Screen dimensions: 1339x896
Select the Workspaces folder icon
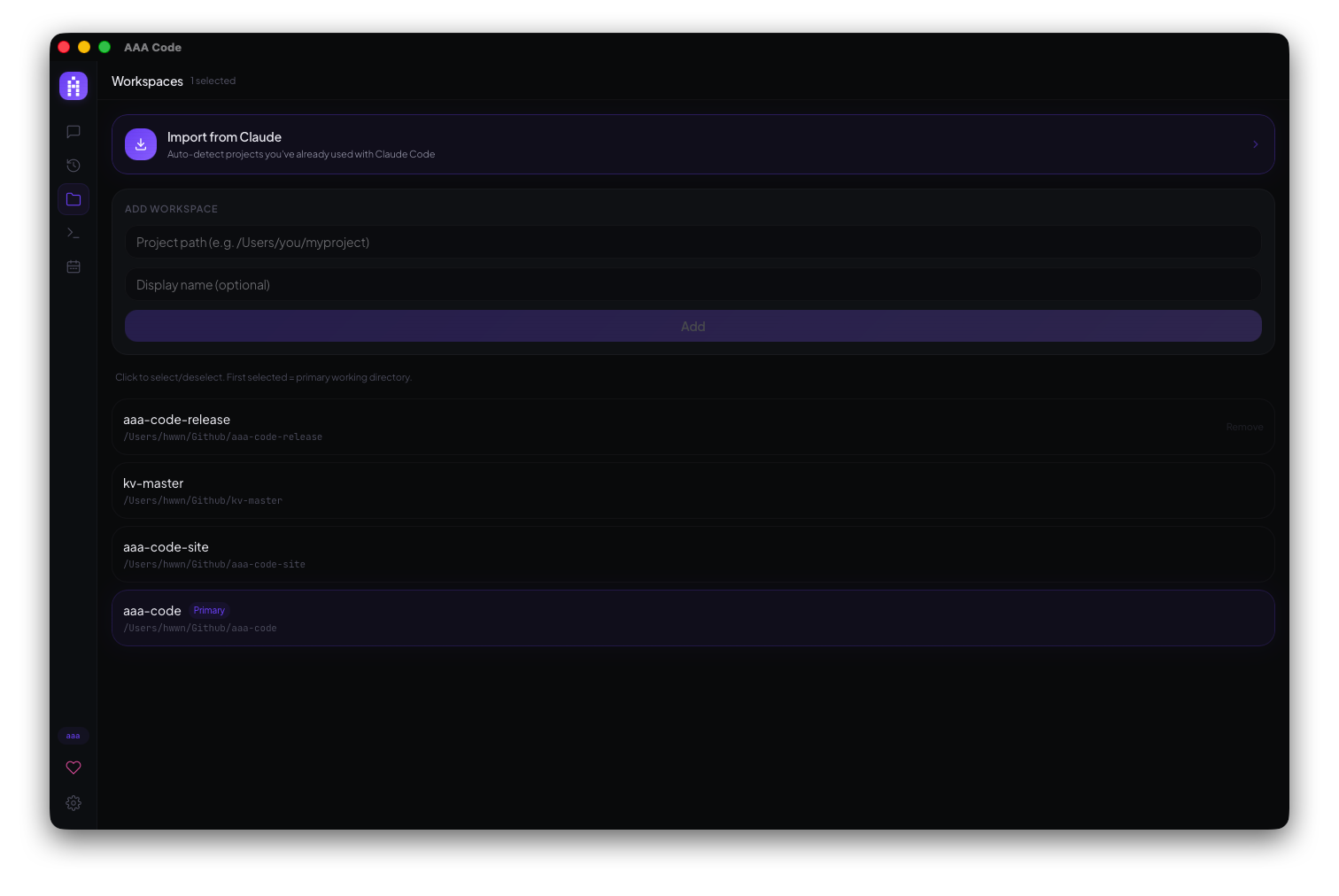pyautogui.click(x=74, y=199)
